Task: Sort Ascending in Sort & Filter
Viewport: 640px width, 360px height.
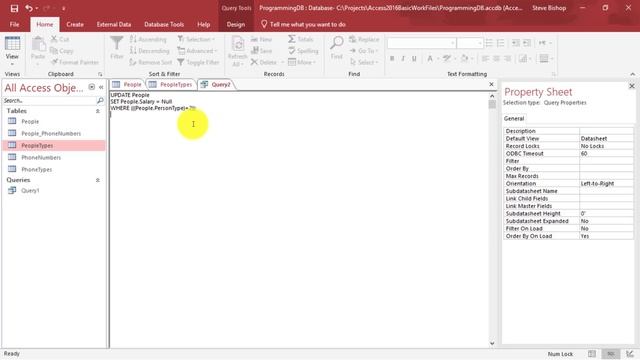Action: pyautogui.click(x=148, y=39)
